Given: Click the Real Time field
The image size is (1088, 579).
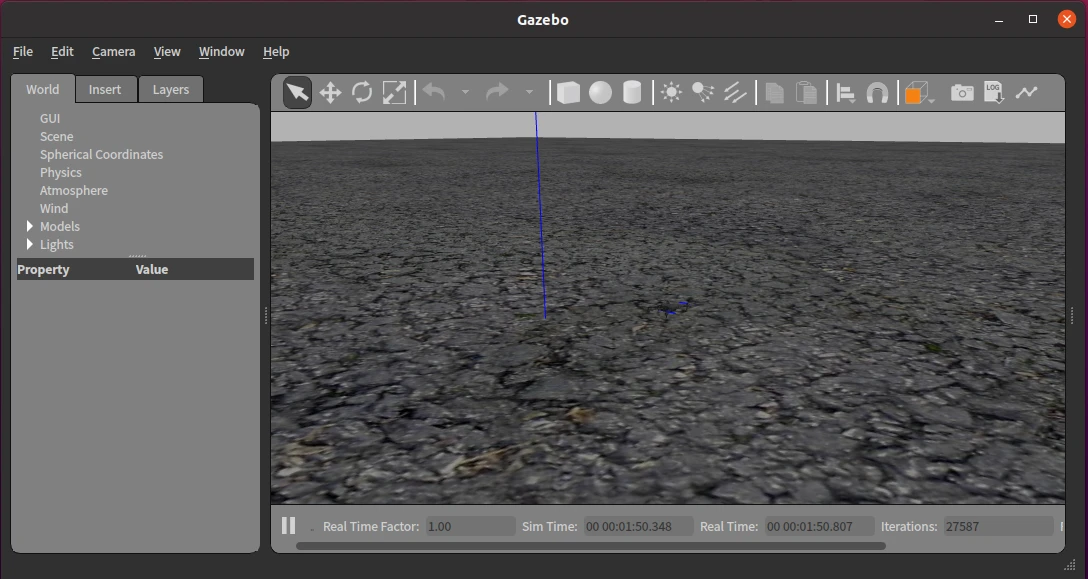Looking at the screenshot, I should tap(819, 526).
